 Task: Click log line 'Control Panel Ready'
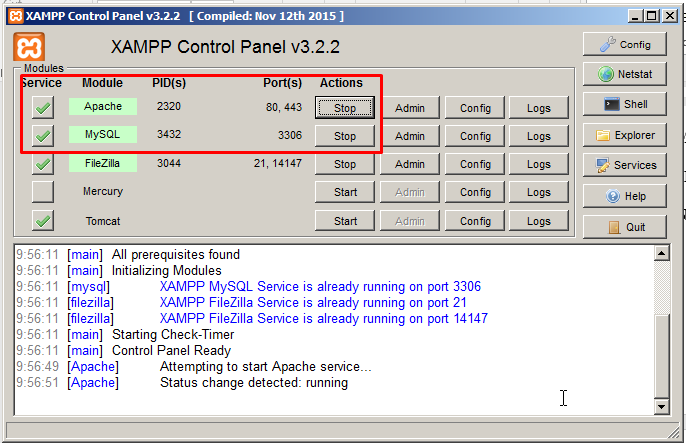pos(172,350)
